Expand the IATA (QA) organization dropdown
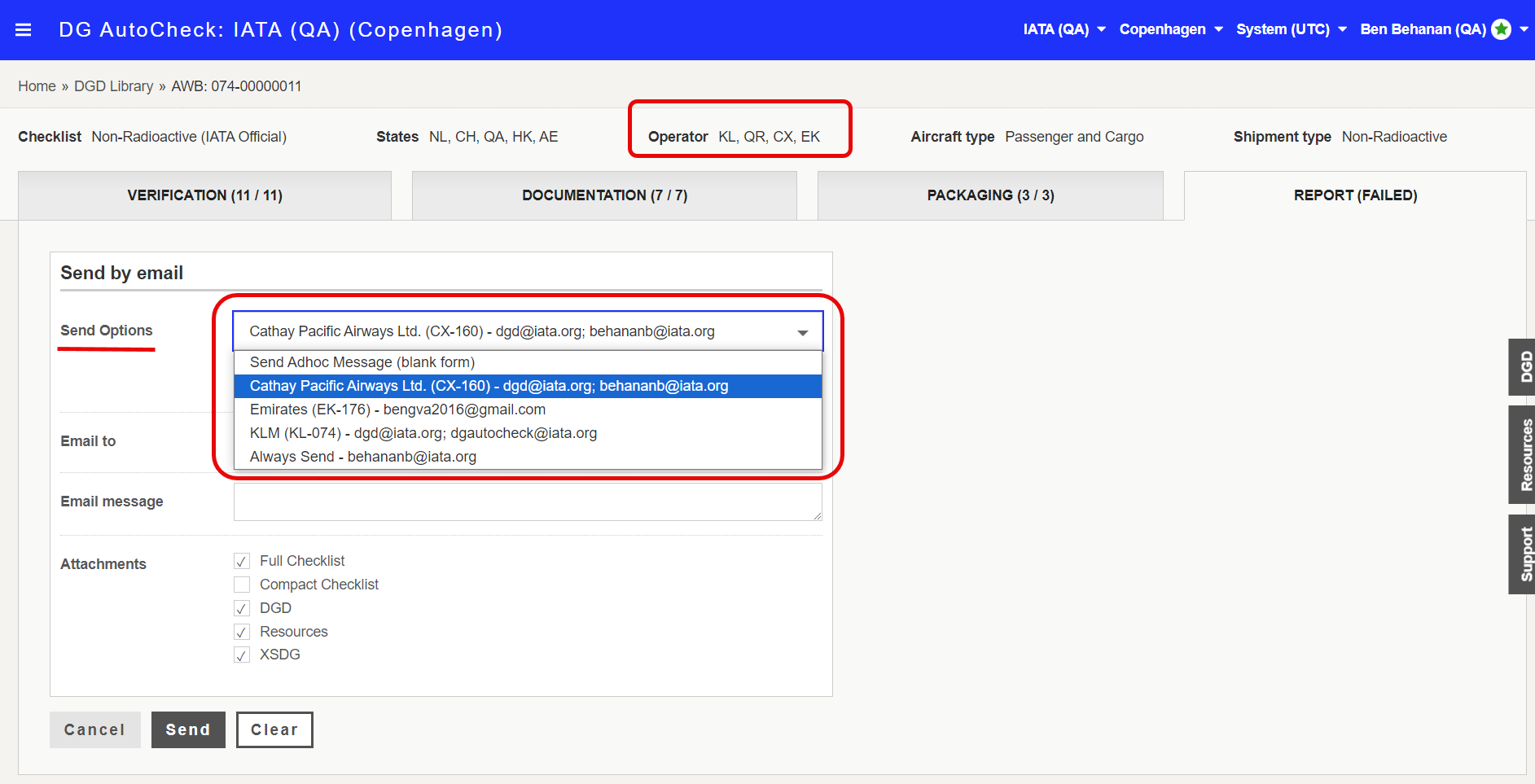1535x784 pixels. pos(1064,29)
